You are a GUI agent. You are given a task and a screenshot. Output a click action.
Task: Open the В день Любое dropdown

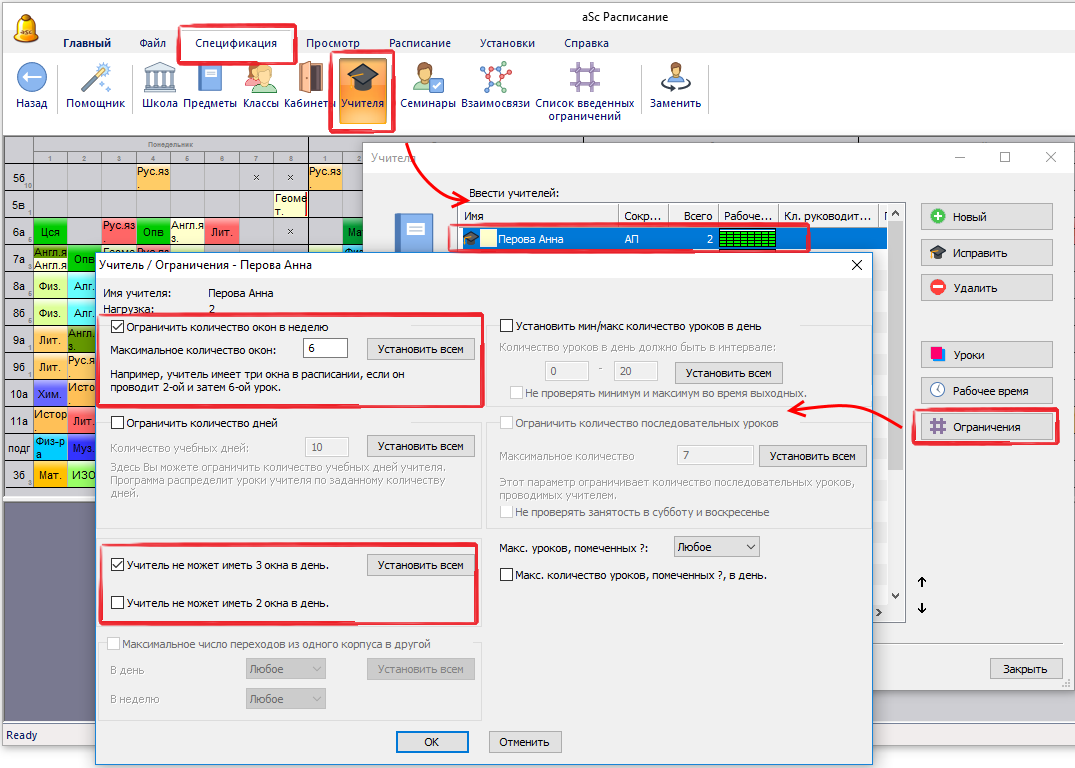coord(286,669)
